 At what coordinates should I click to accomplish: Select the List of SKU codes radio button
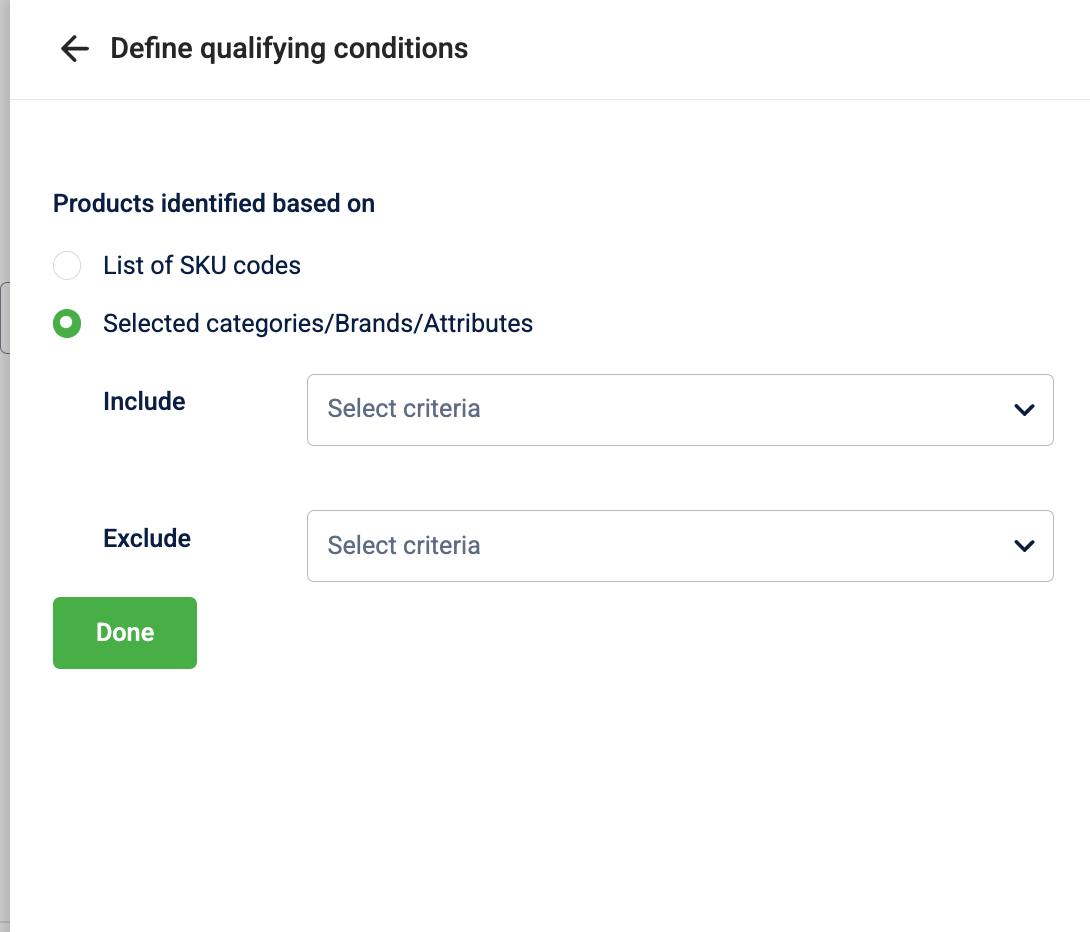(67, 266)
